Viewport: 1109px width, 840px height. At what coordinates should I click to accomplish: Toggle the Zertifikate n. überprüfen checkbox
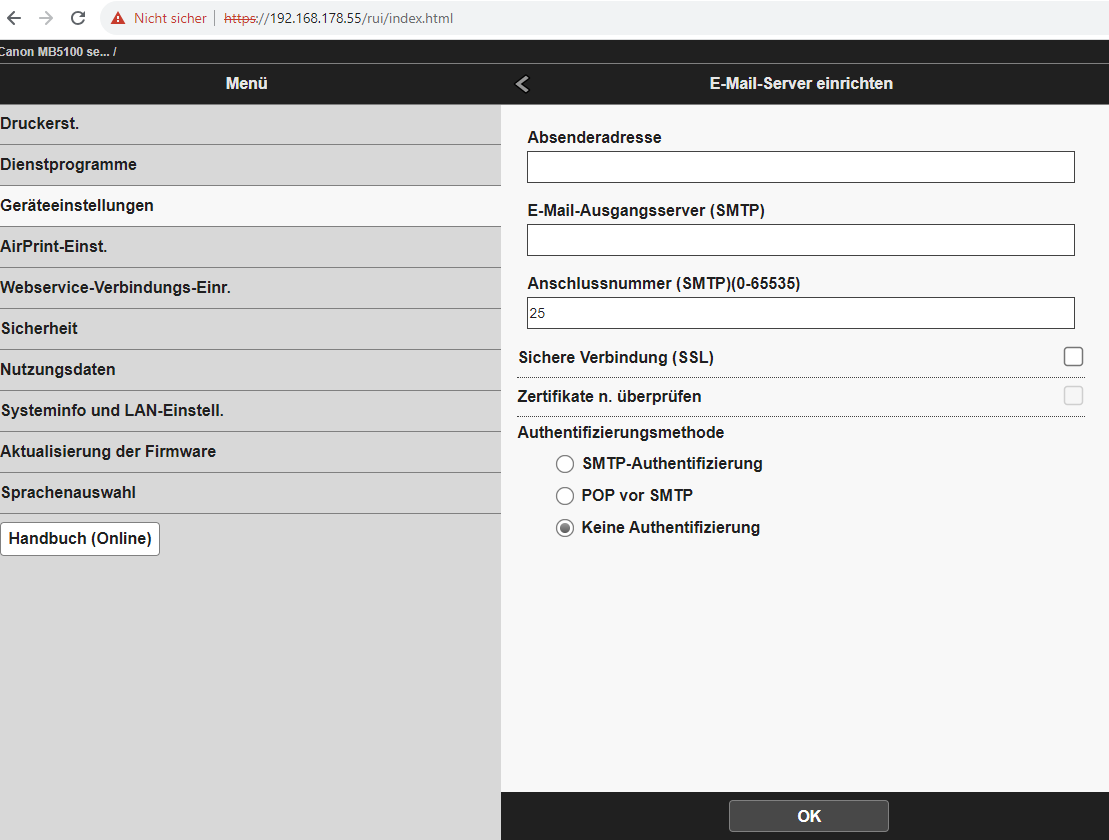(1073, 395)
